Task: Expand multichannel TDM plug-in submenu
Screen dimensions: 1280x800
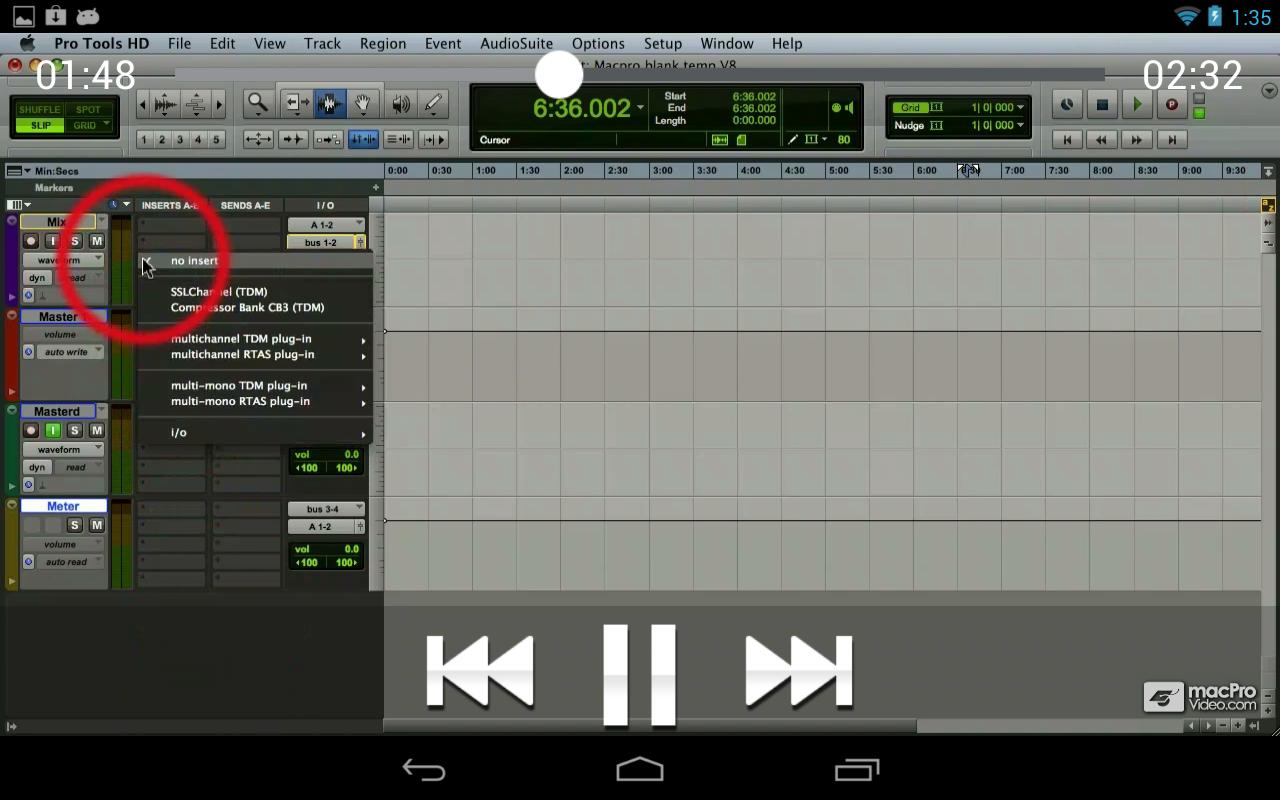Action: click(x=255, y=339)
